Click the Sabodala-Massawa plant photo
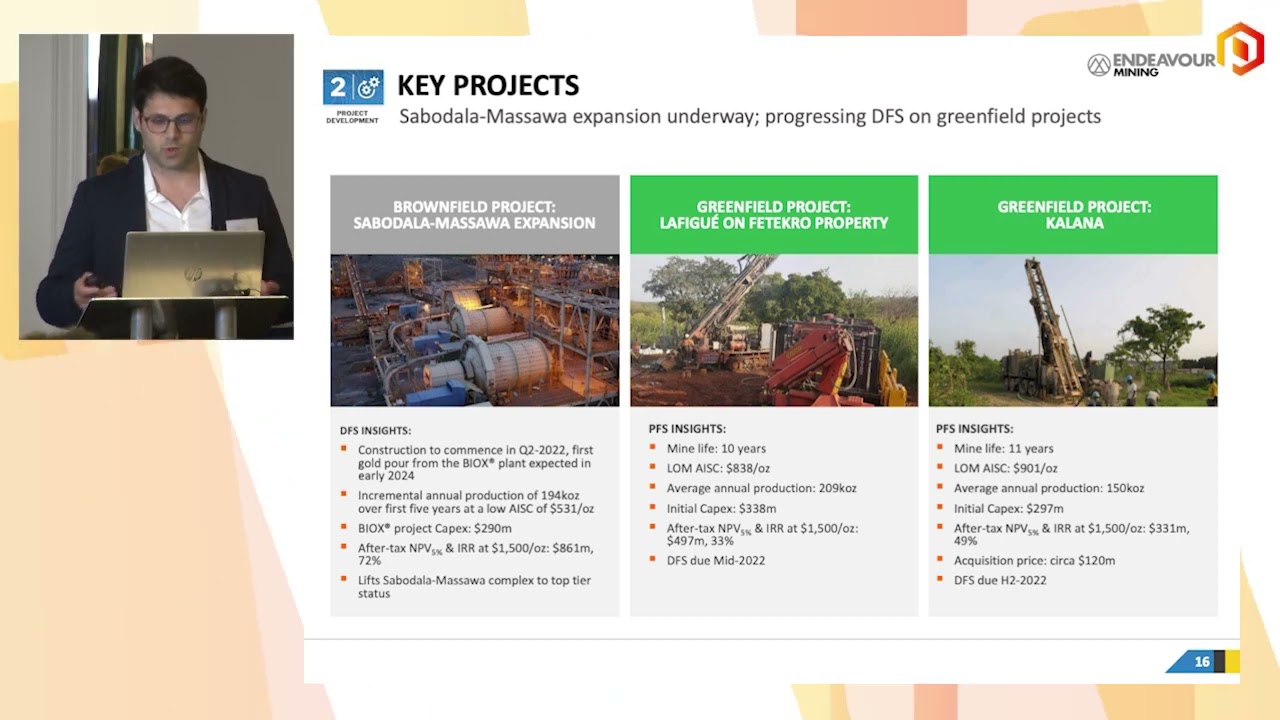 pyautogui.click(x=475, y=330)
